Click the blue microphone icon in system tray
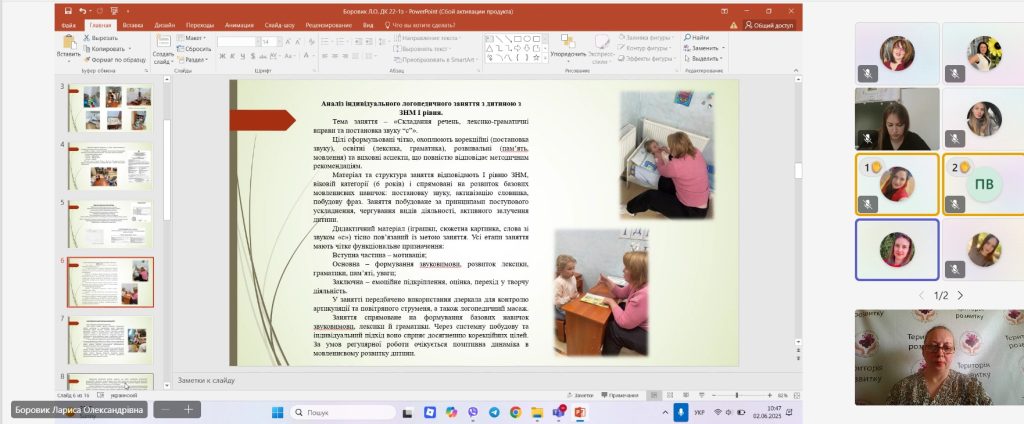The image size is (1024, 424). click(680, 412)
